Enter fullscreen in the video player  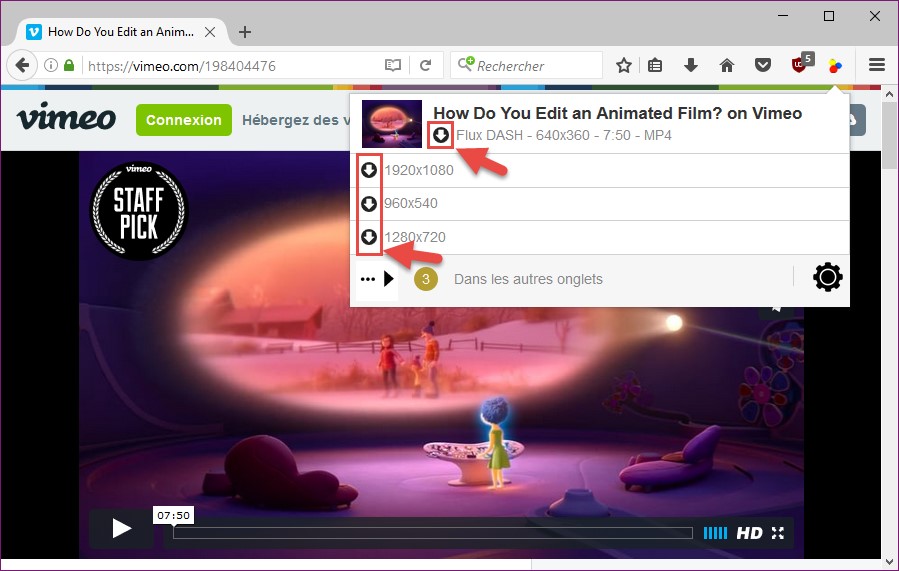pyautogui.click(x=777, y=533)
